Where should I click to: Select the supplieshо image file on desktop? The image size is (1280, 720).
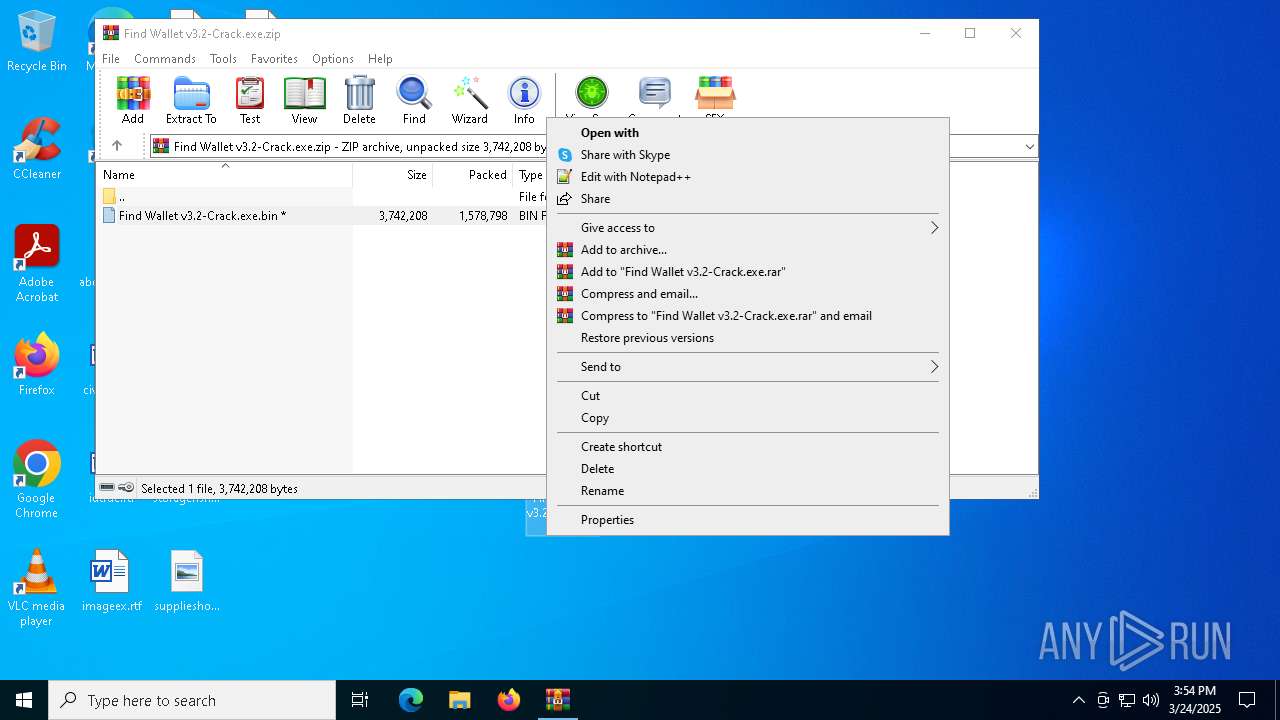187,581
